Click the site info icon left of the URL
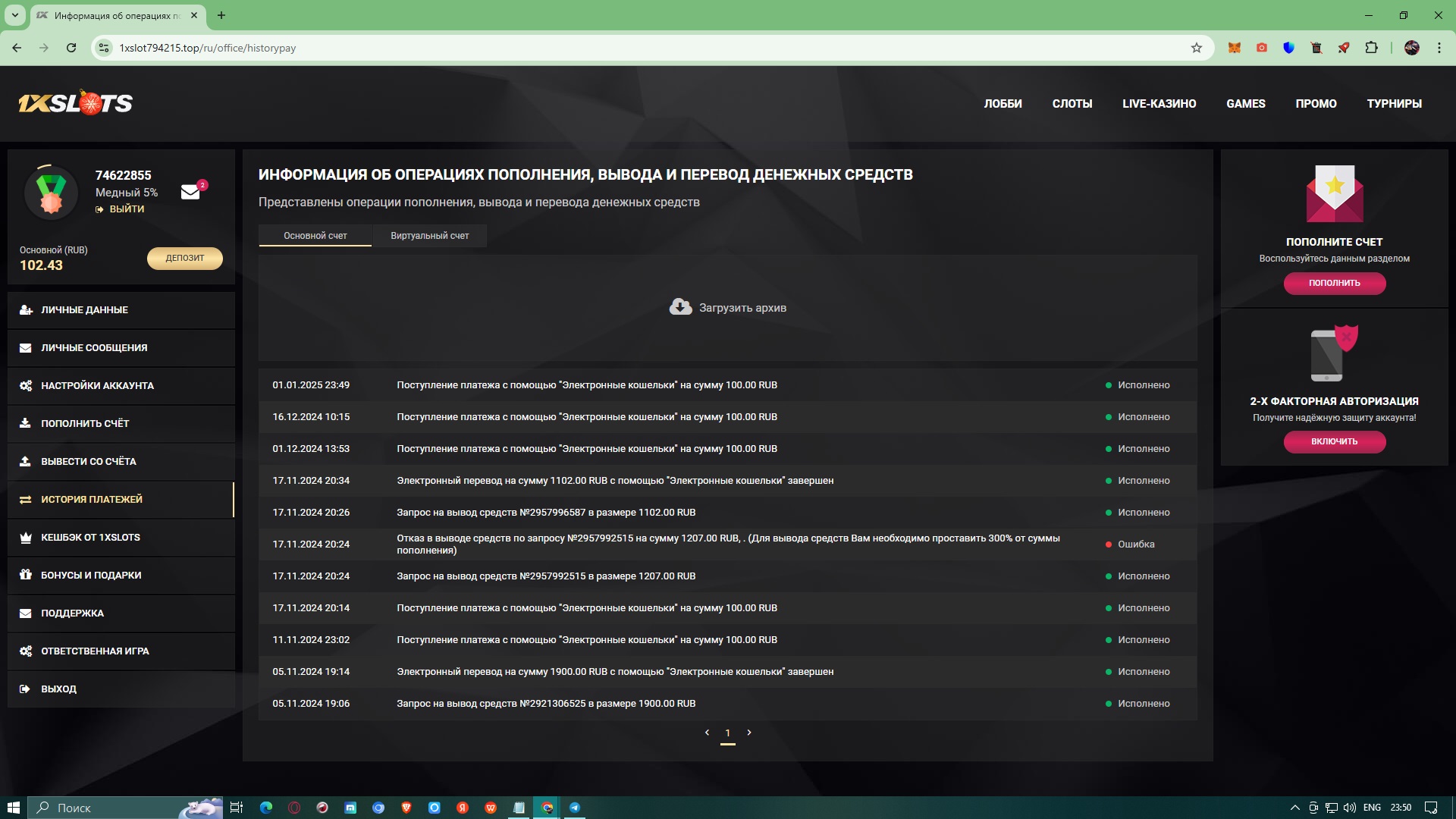 tap(105, 48)
